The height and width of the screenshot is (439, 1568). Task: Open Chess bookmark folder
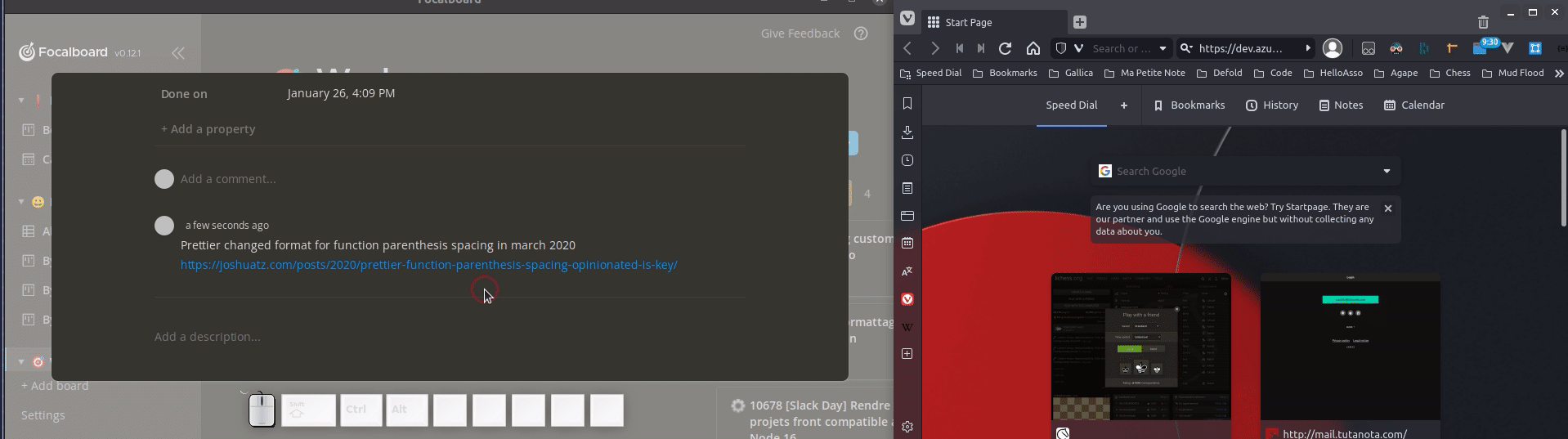pyautogui.click(x=1449, y=73)
